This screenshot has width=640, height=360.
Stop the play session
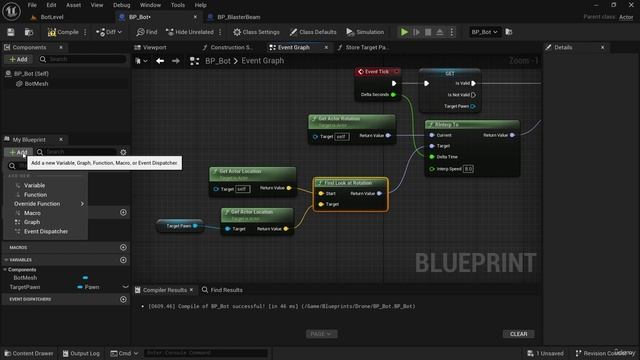tap(428, 32)
